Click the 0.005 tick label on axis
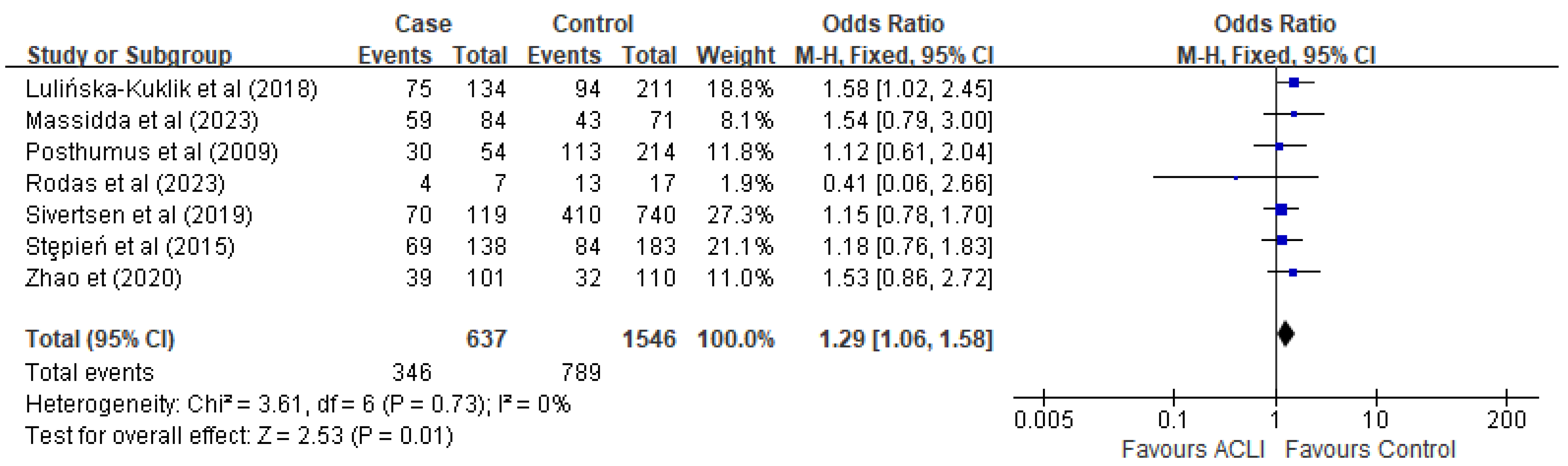Viewport: 1568px width, 466px height. 1043,420
